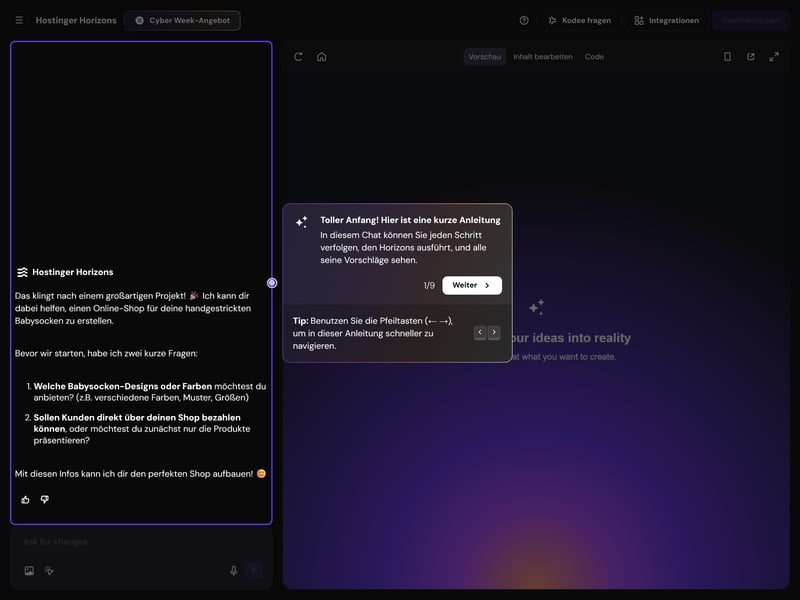Open the Integrationen button

tap(666, 20)
